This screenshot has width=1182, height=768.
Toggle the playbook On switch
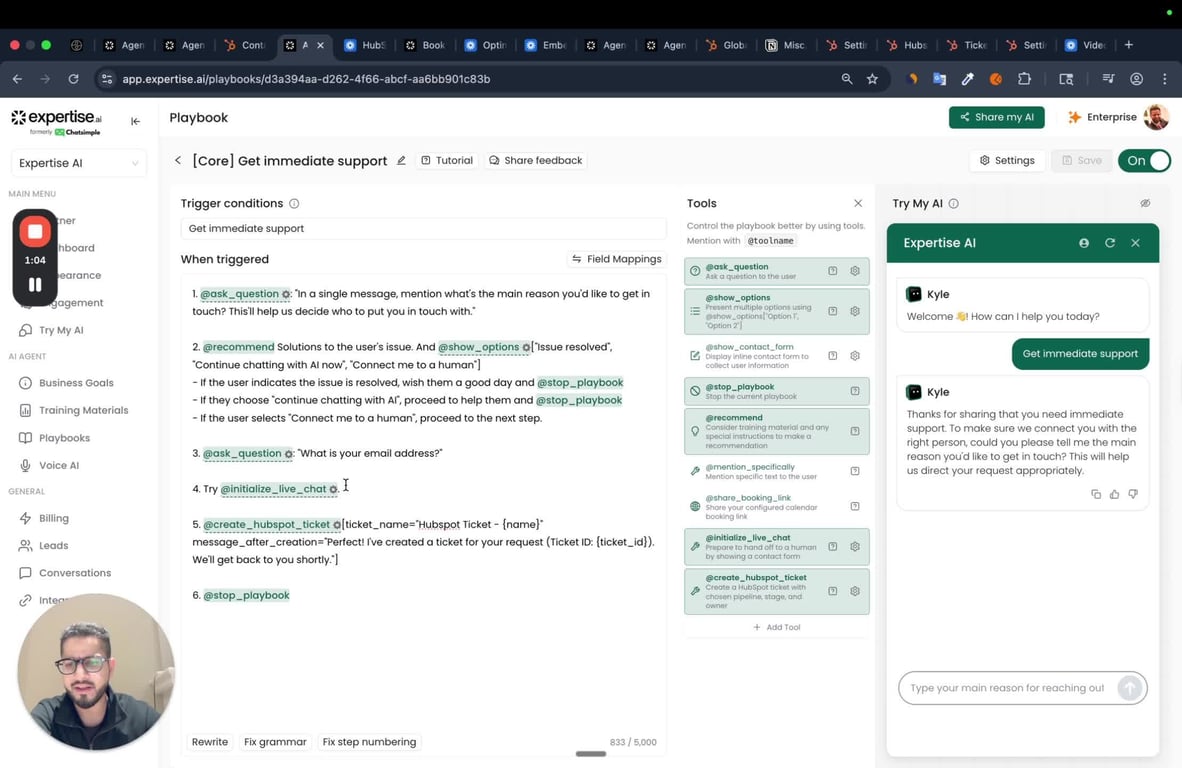coord(1144,161)
